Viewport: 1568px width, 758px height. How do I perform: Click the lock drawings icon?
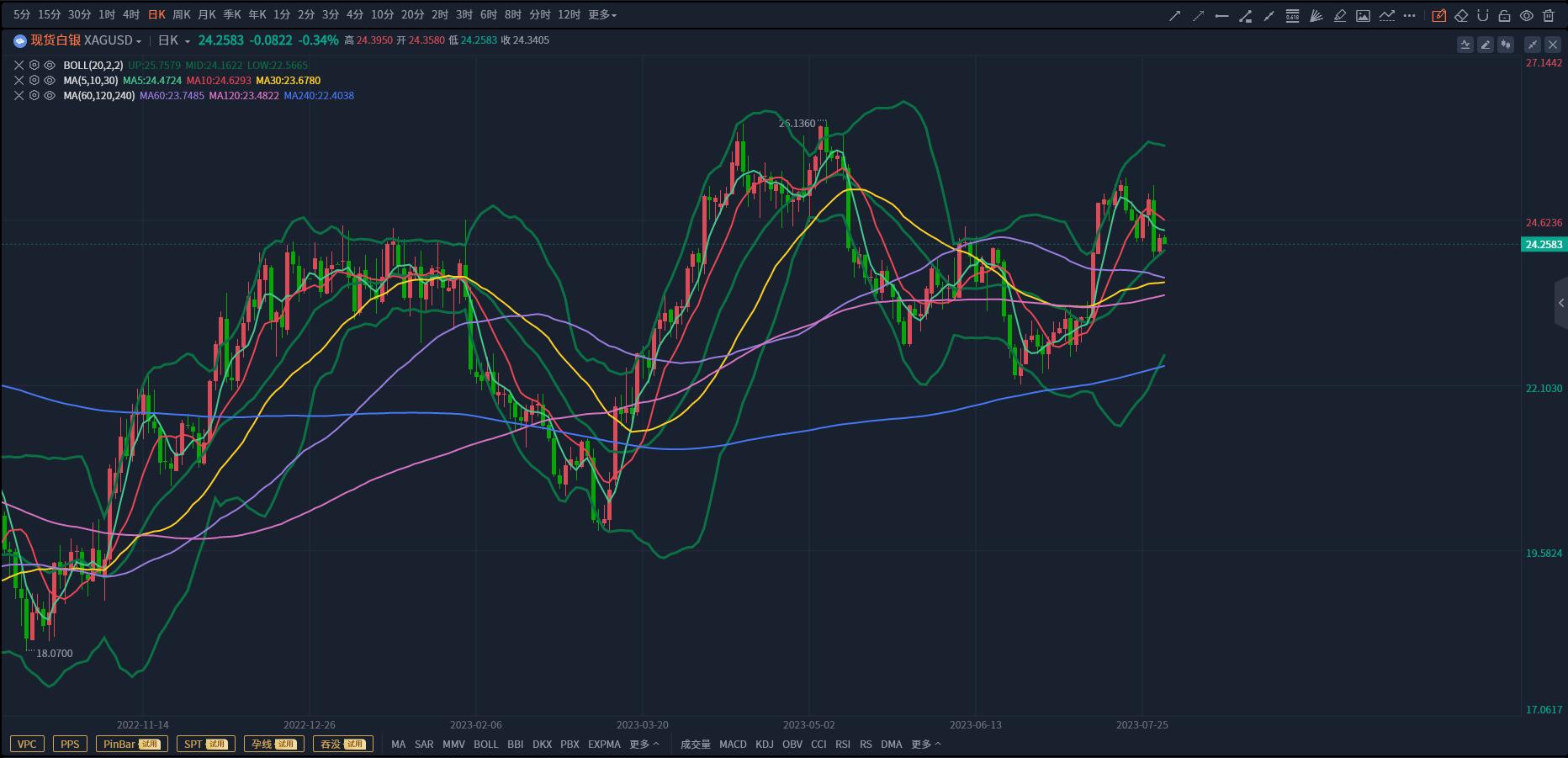click(1504, 15)
